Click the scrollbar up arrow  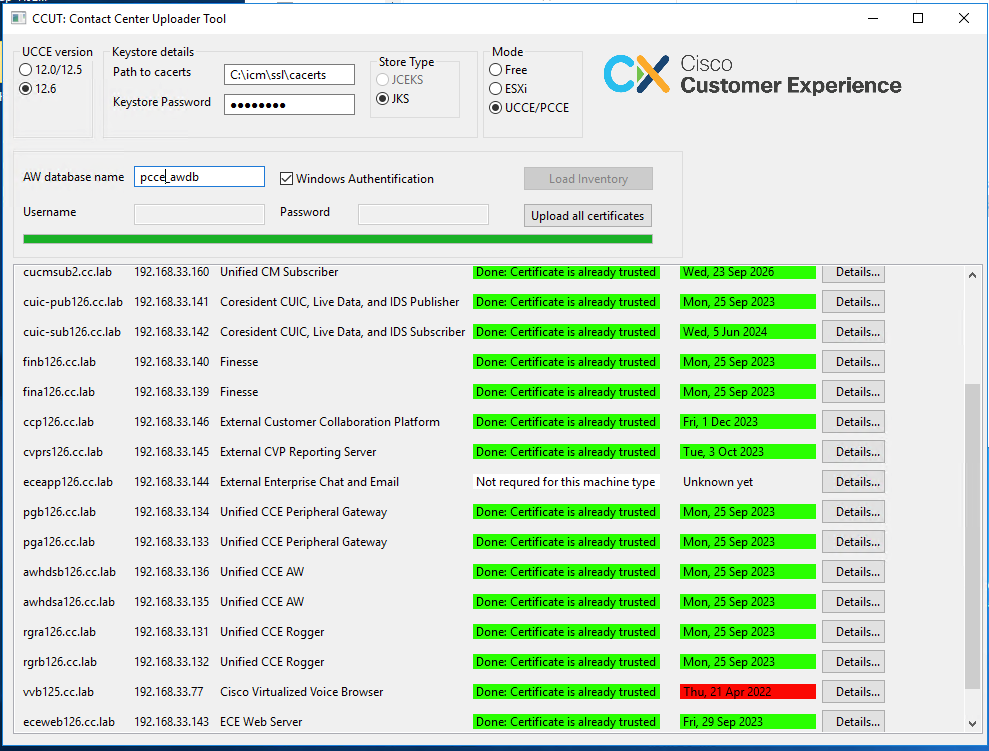click(x=972, y=275)
